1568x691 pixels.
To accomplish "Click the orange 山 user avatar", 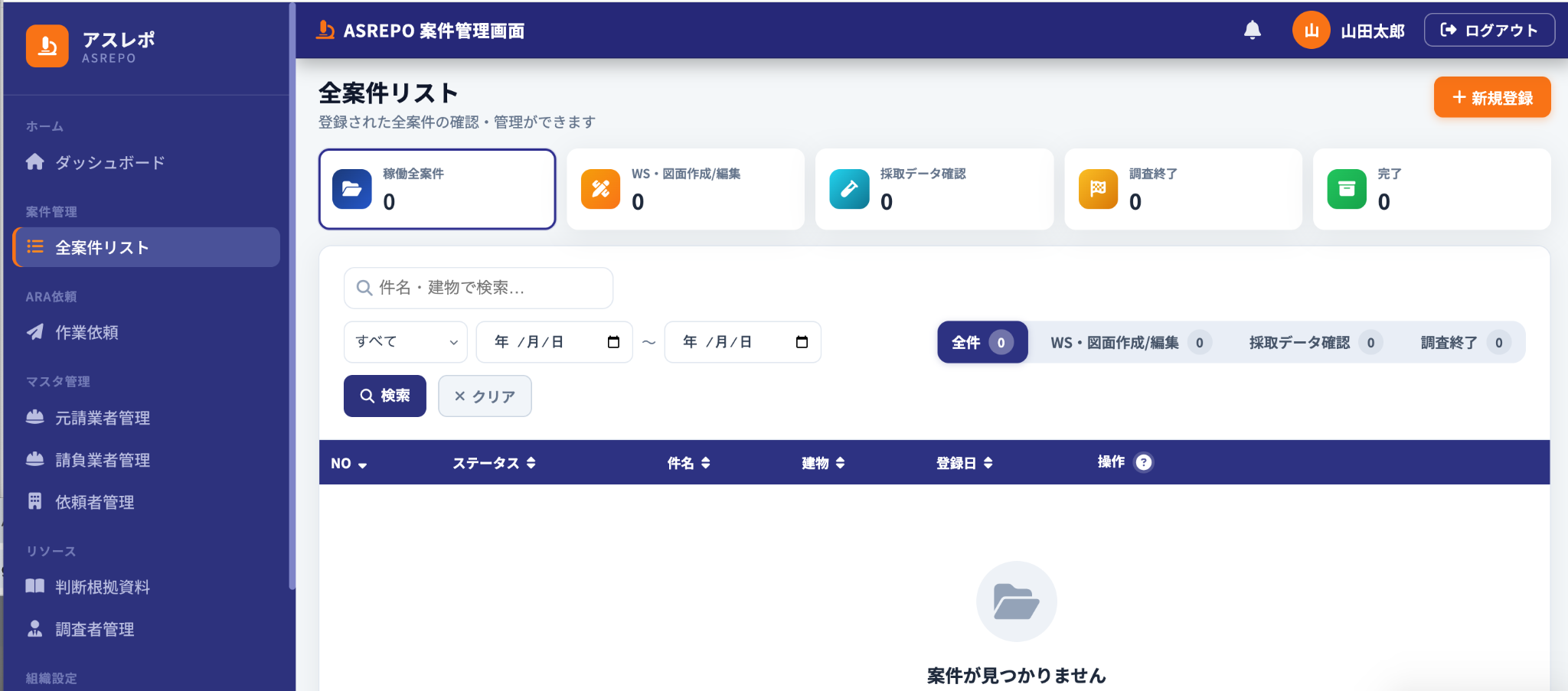I will [1311, 30].
